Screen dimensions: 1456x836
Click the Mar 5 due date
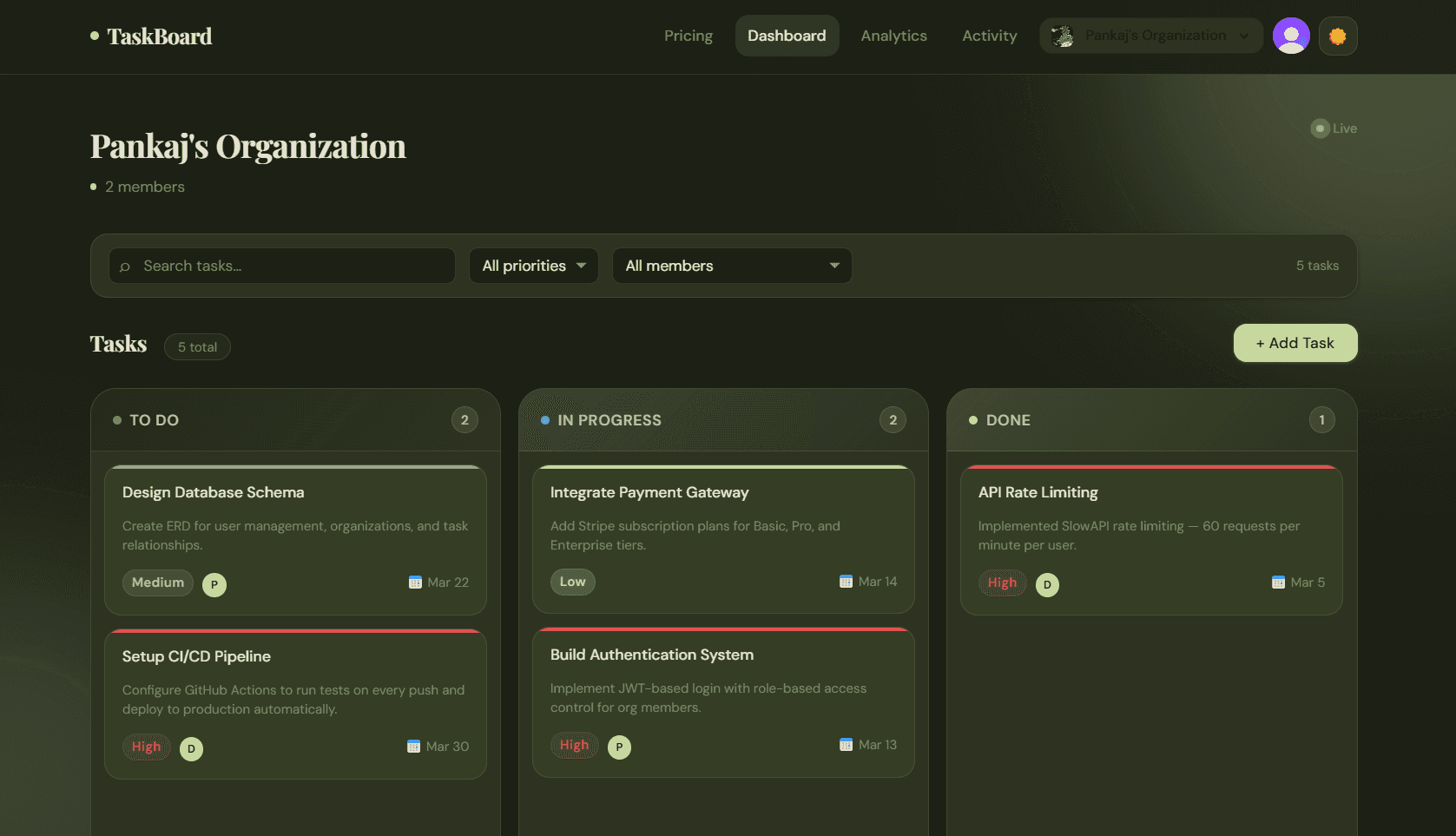click(x=1308, y=583)
